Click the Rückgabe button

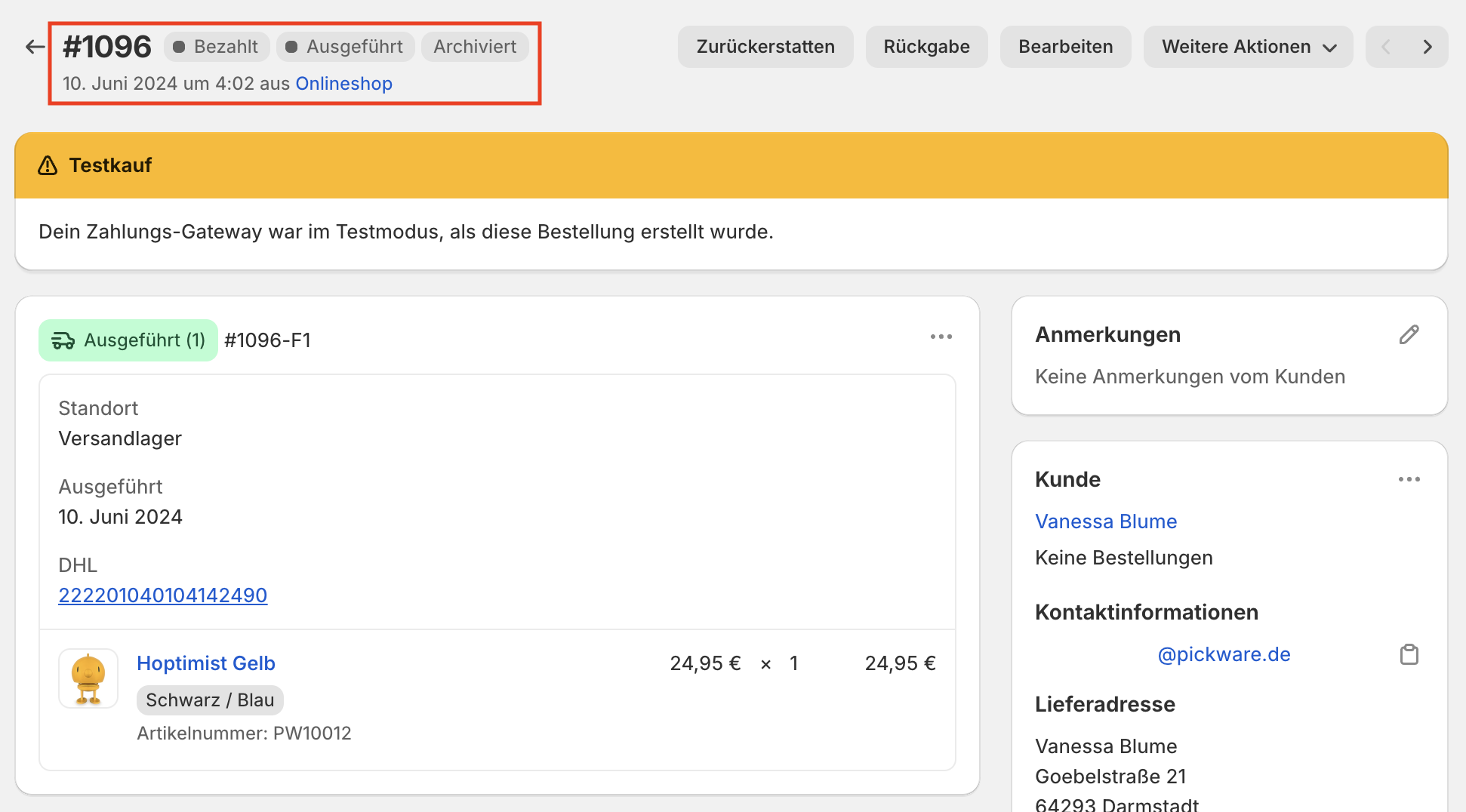point(926,46)
